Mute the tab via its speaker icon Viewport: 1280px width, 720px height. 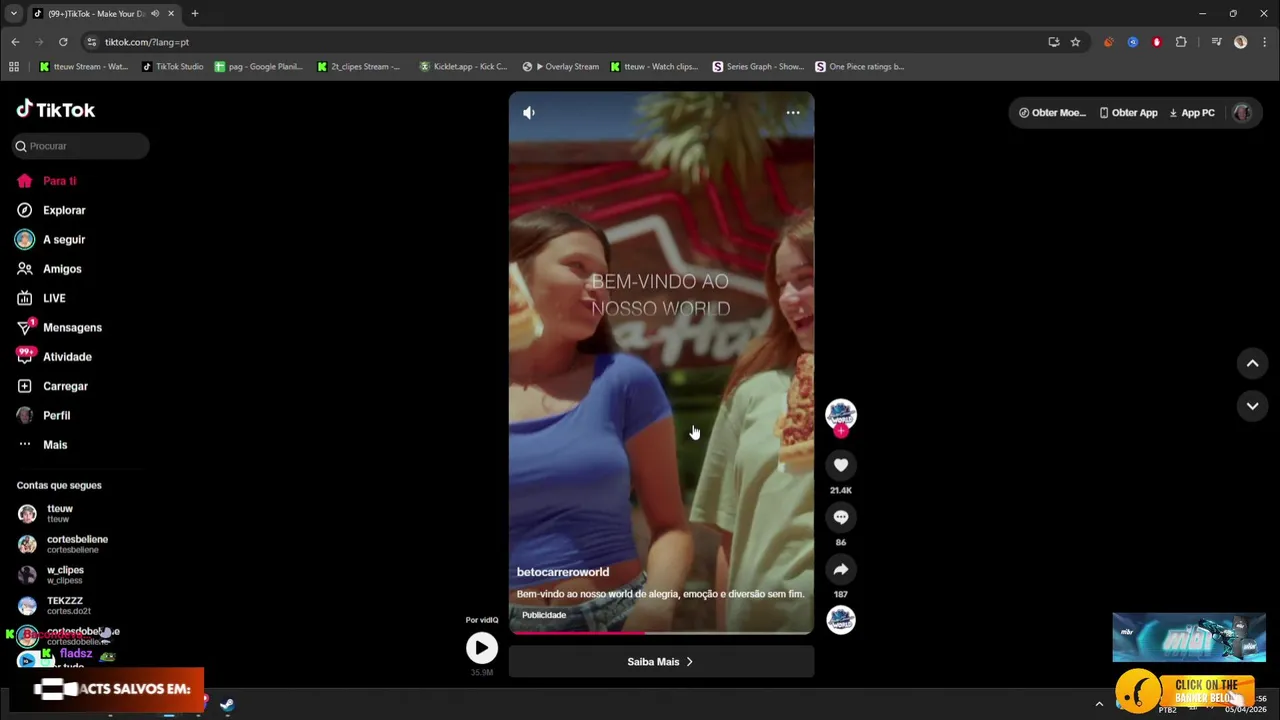tap(155, 14)
